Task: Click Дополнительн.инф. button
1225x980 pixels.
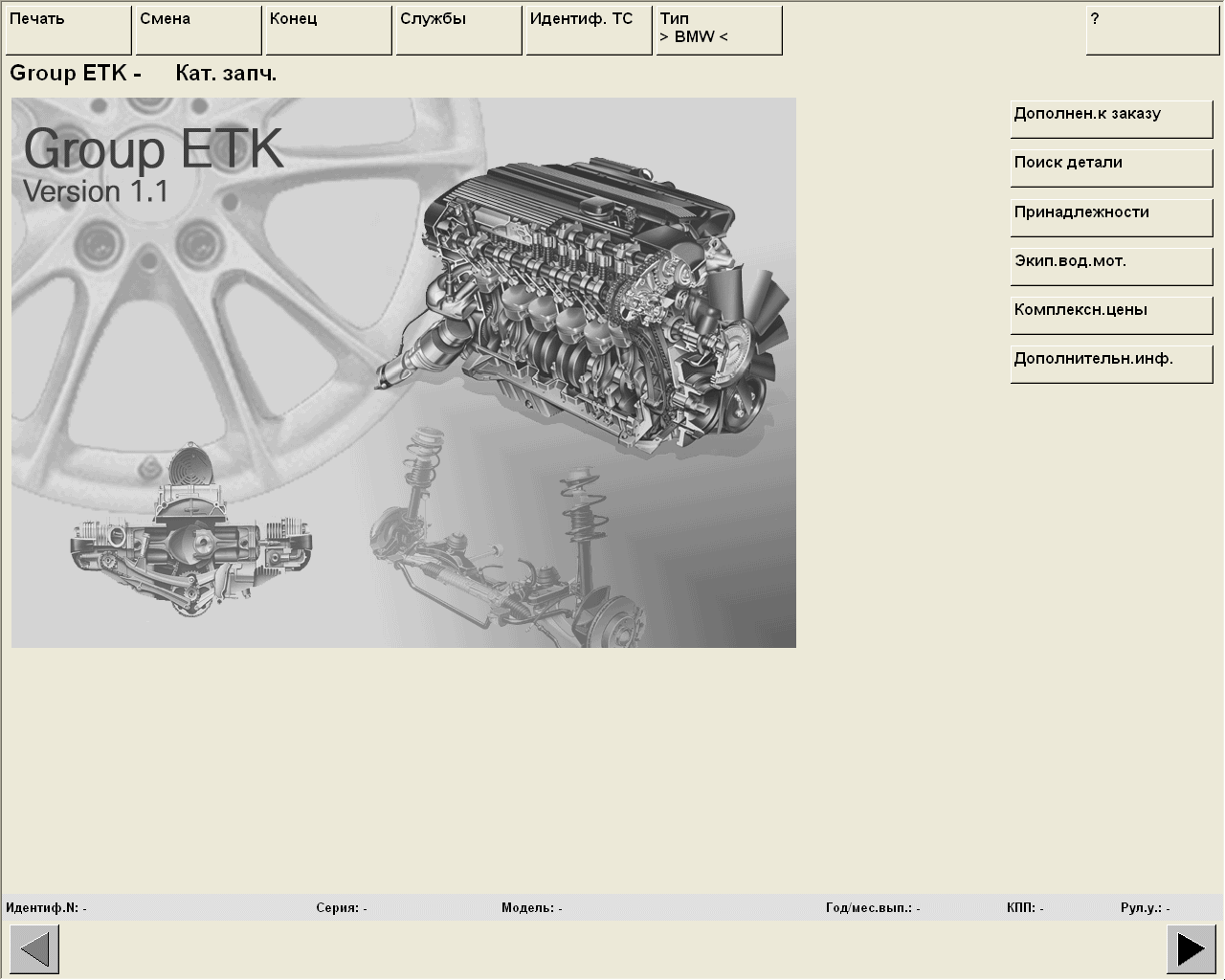Action: [x=1112, y=365]
